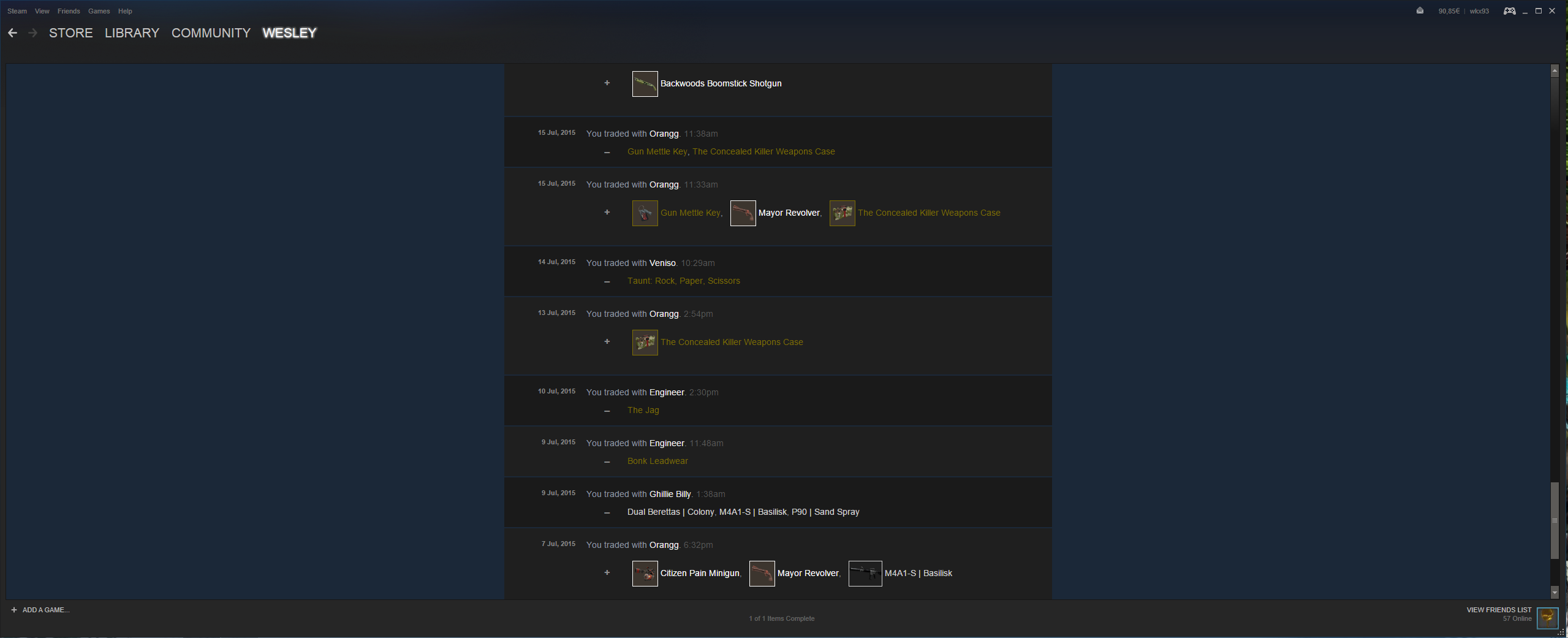Open Ghillie Billy's profile link

[670, 494]
